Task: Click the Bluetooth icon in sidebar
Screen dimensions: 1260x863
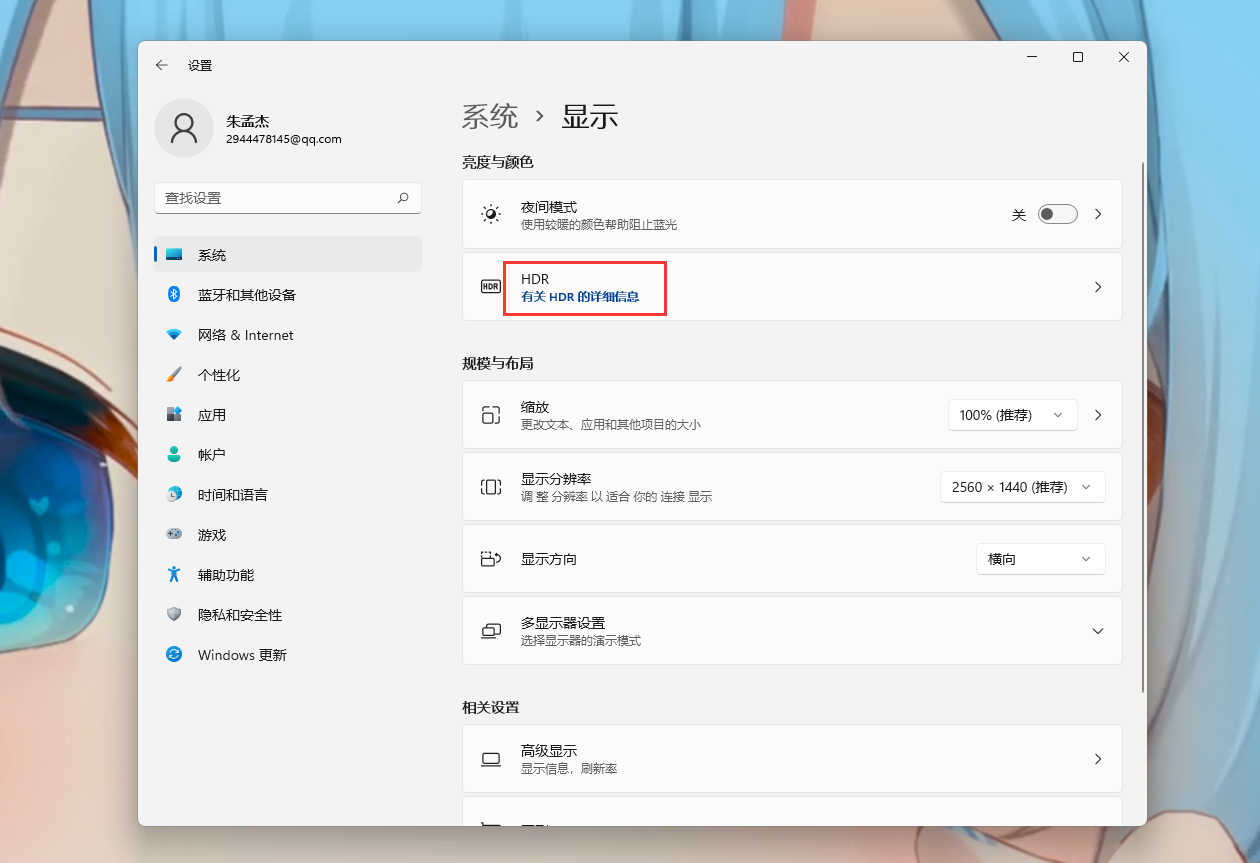Action: pos(174,295)
